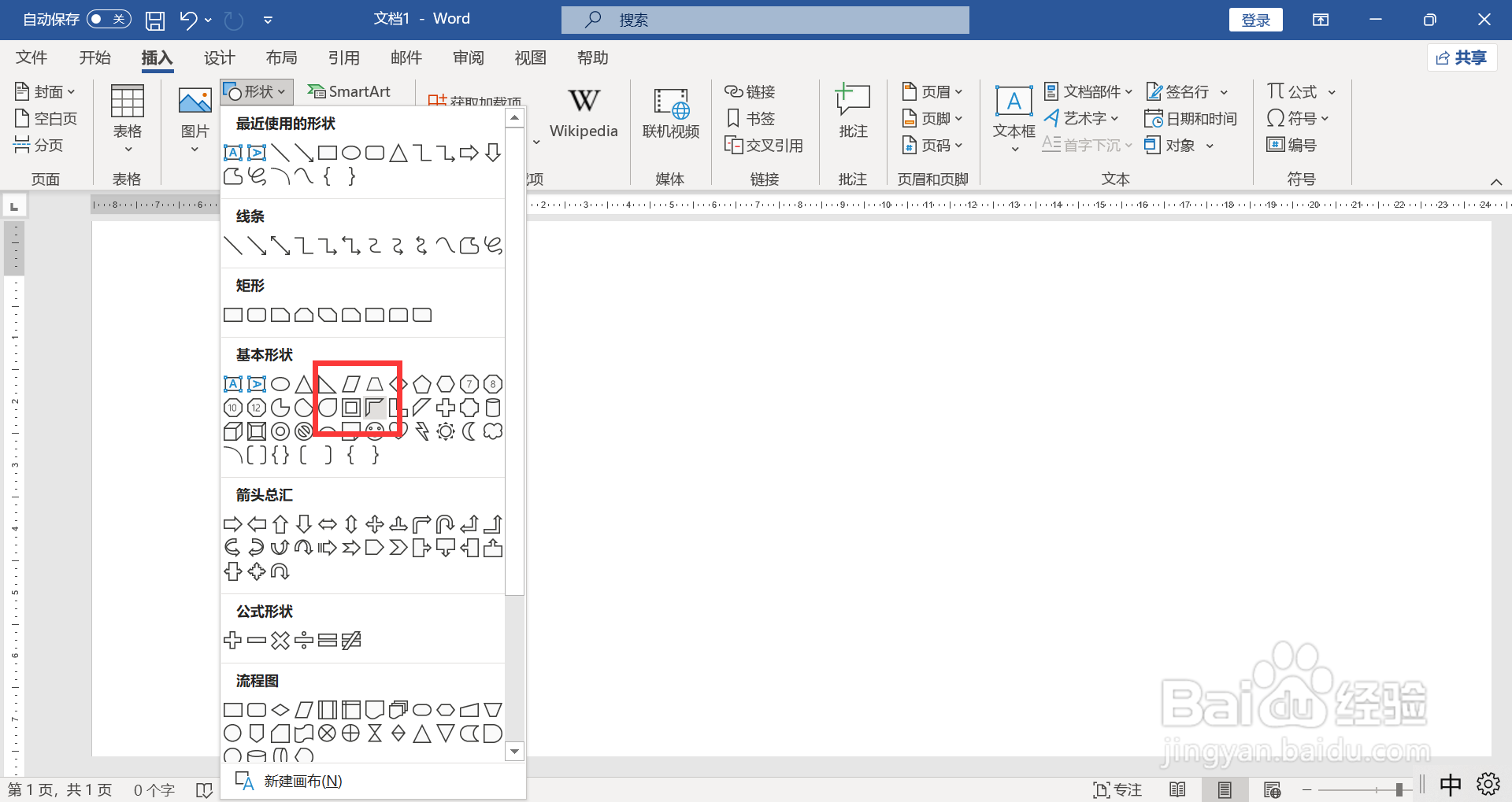Click the zoom slider handle

click(1399, 789)
